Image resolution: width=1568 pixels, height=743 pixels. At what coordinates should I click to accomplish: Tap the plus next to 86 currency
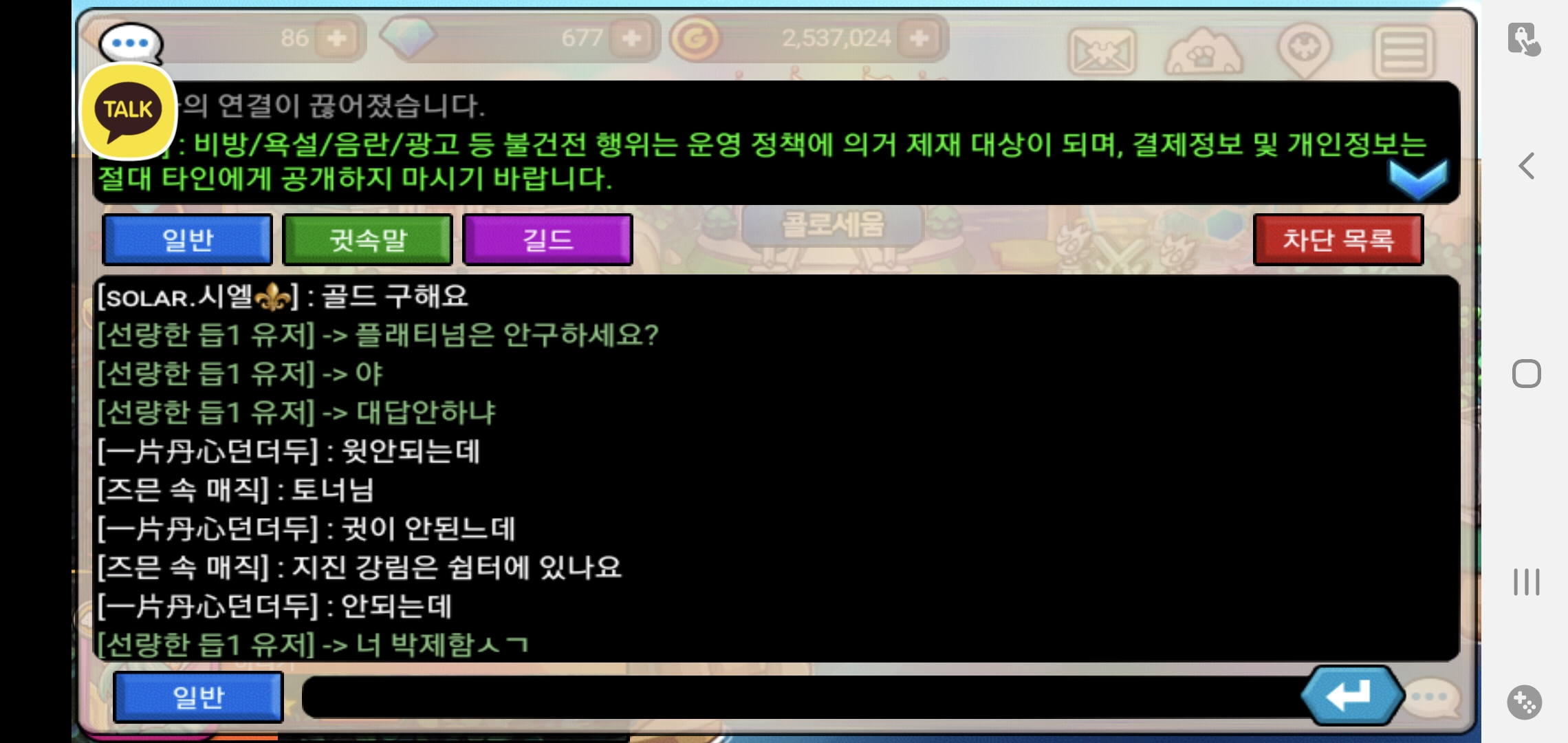[x=336, y=38]
